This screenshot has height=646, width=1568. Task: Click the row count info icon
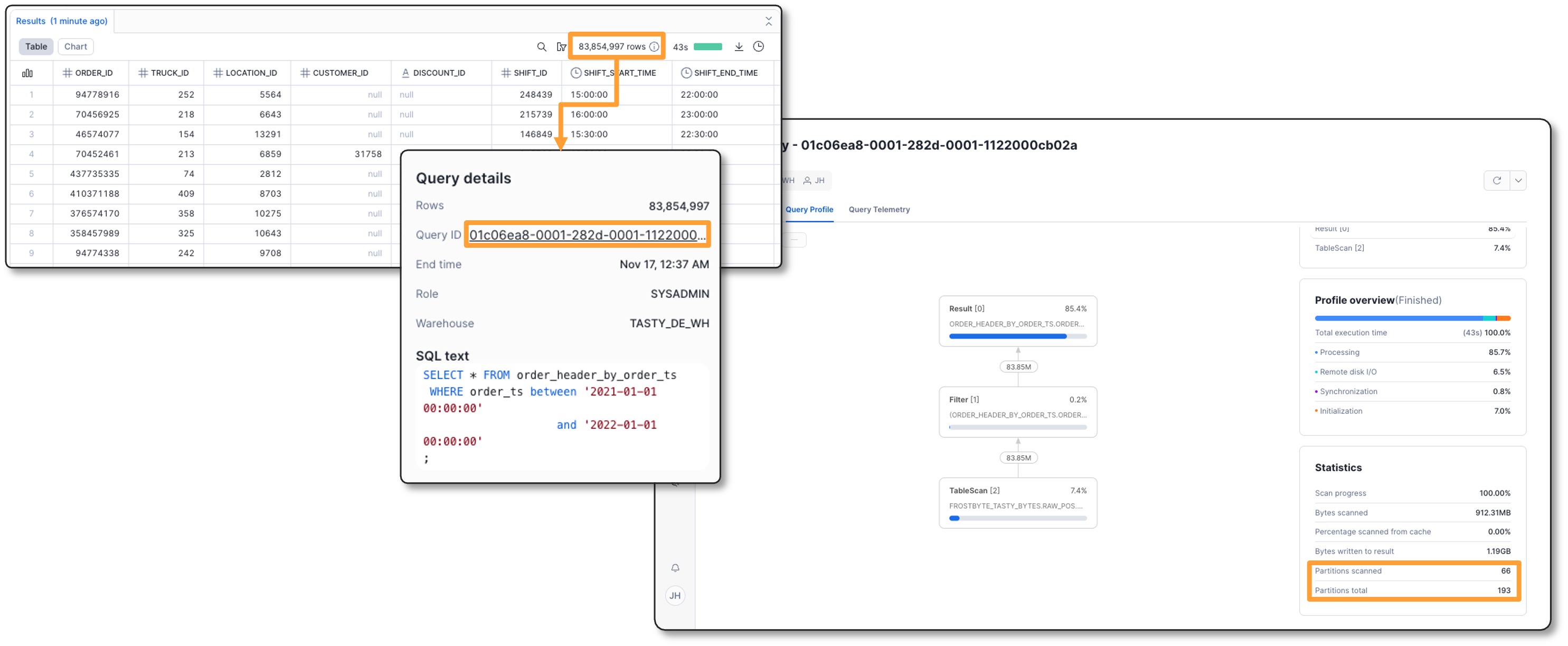654,47
